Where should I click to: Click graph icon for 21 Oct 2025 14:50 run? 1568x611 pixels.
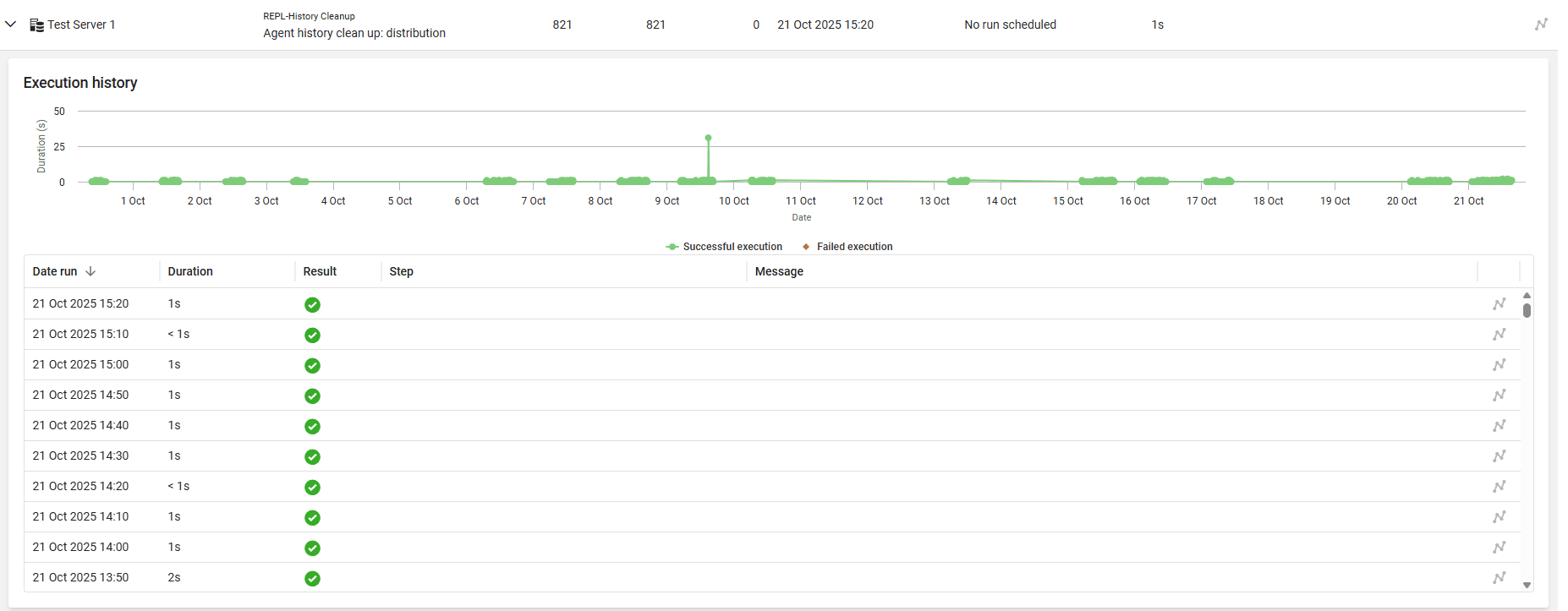1499,396
